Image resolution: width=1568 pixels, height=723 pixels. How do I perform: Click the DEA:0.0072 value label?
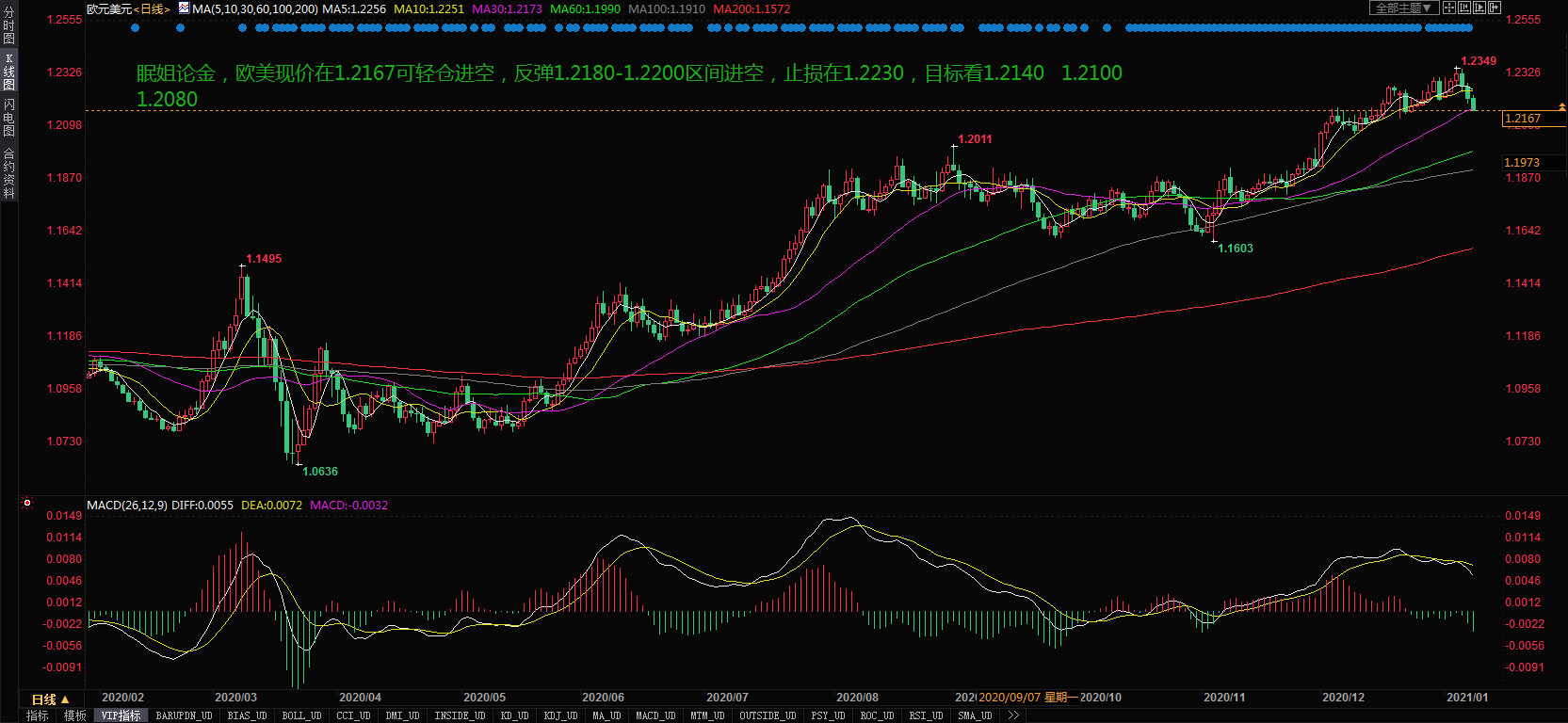pyautogui.click(x=272, y=506)
